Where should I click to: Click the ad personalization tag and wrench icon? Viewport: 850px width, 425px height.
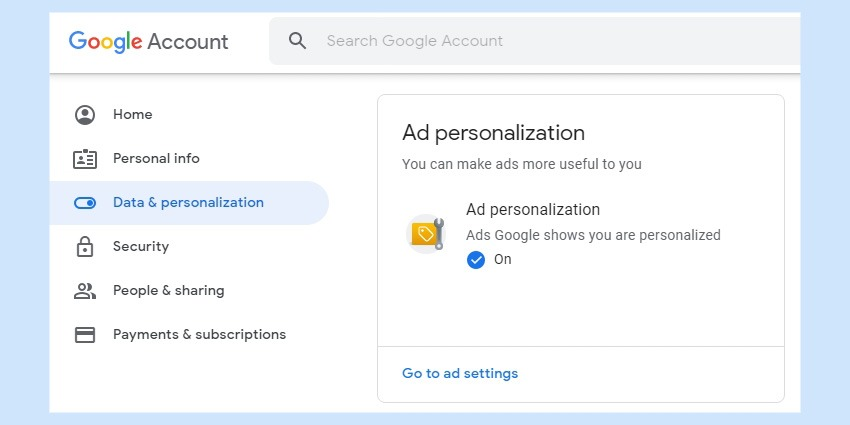pyautogui.click(x=427, y=234)
